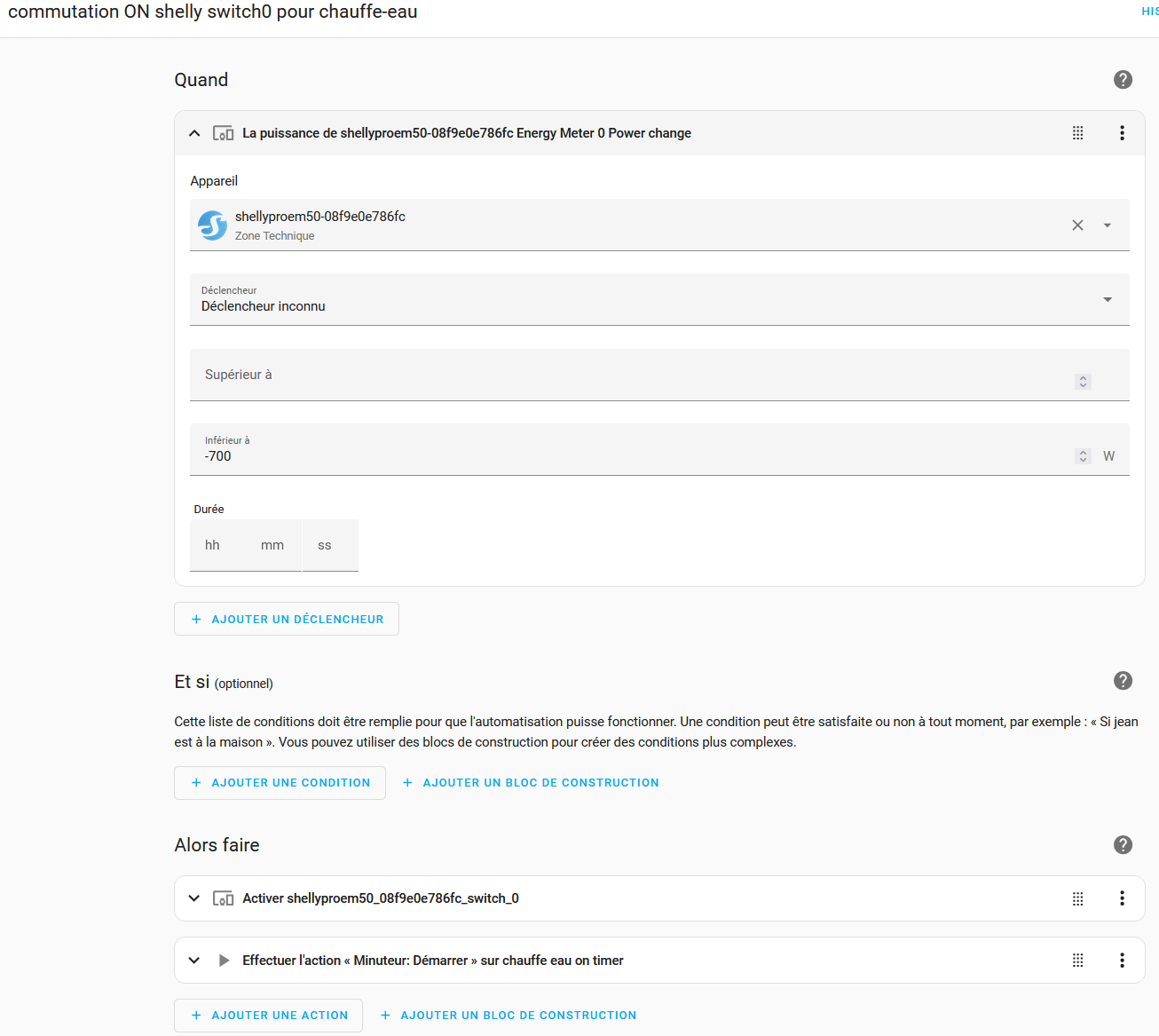Screen dimensions: 1159x1036
Task: Open help for the Et si section
Action: [1123, 681]
